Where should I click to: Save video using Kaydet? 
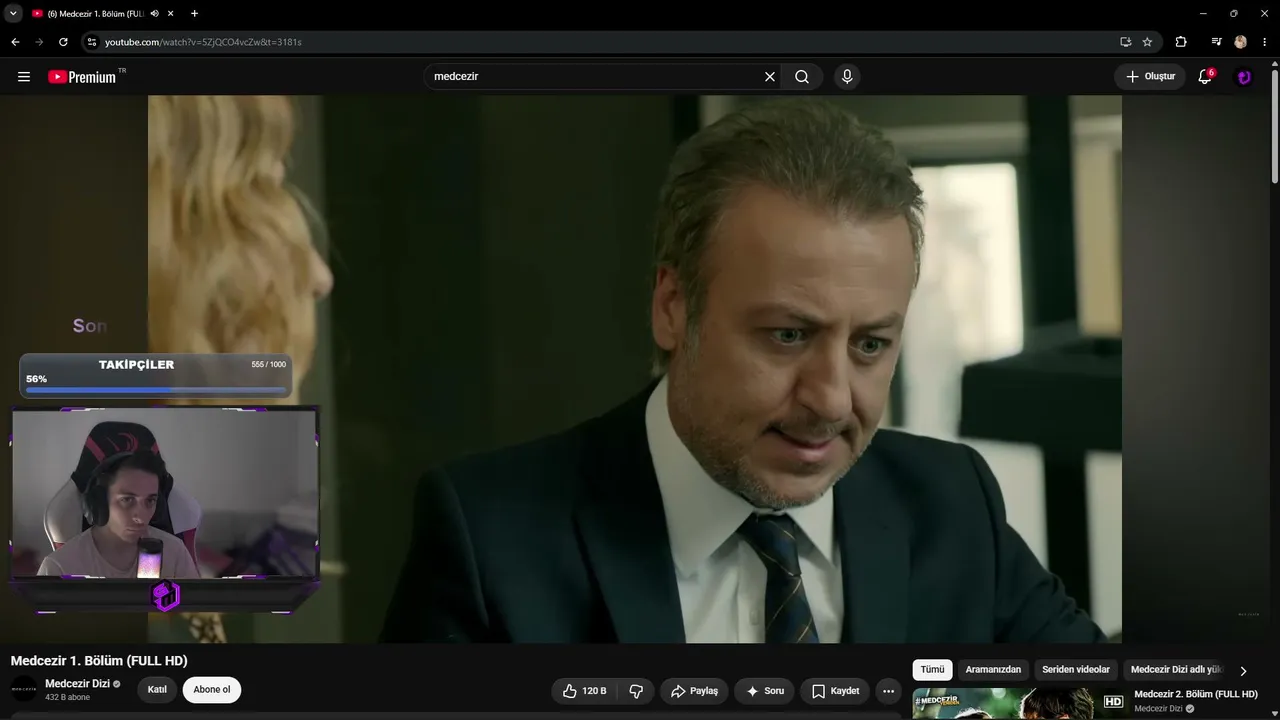(835, 691)
